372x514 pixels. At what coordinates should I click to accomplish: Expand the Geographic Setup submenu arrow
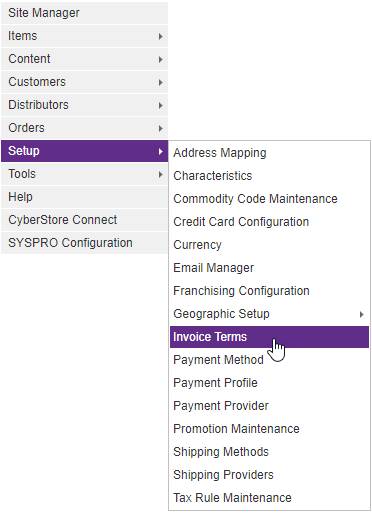click(362, 314)
